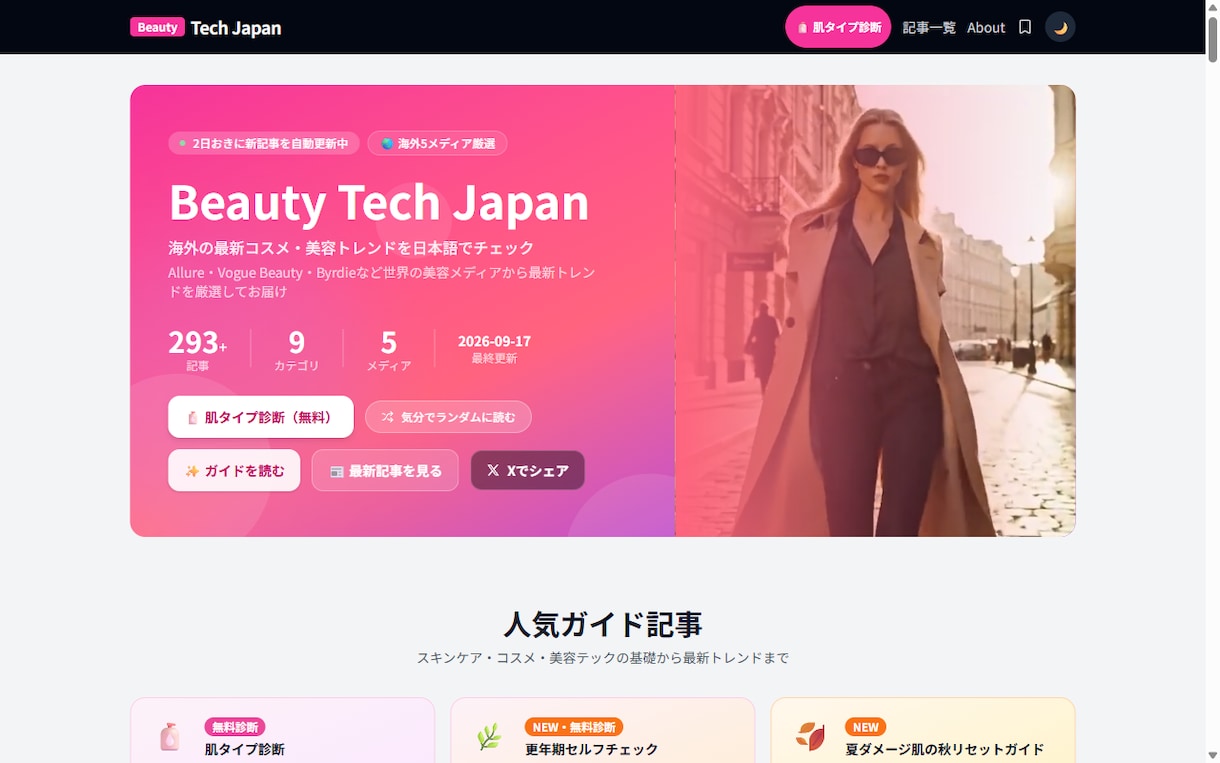The height and width of the screenshot is (763, 1220).
Task: Click the scrollbar up arrow
Action: 1212,8
